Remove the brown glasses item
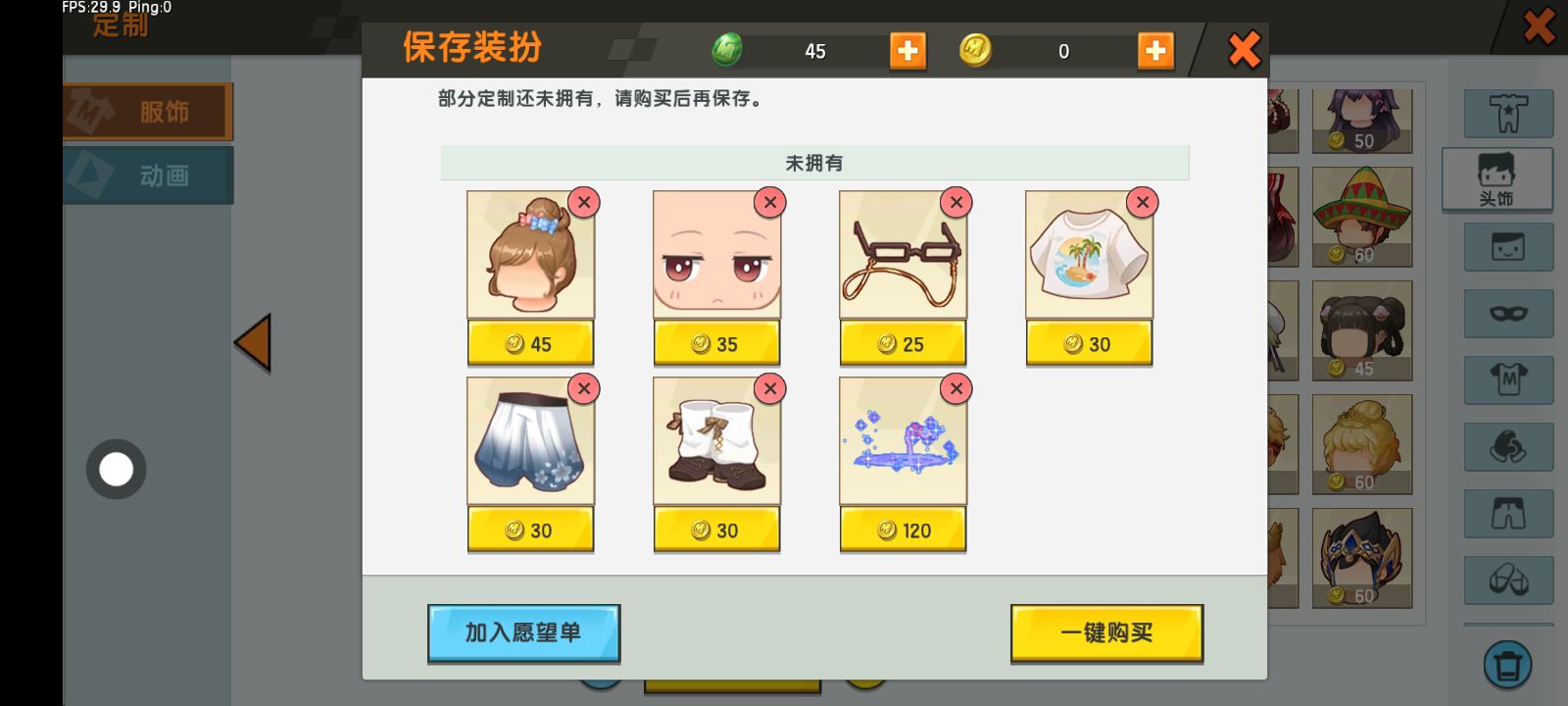The height and width of the screenshot is (706, 1568). coord(956,203)
